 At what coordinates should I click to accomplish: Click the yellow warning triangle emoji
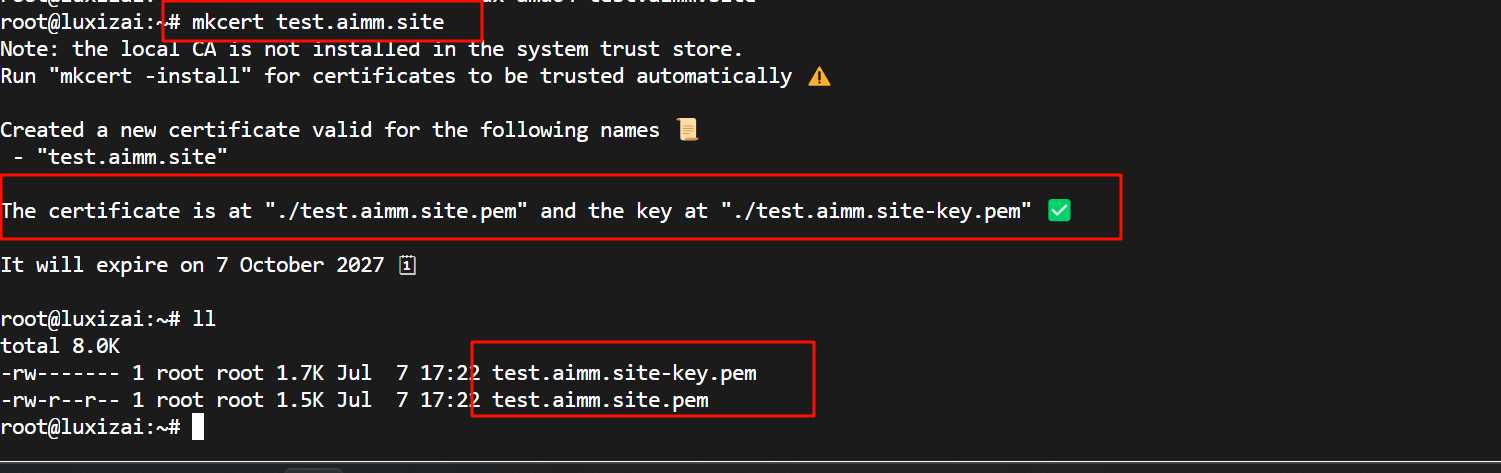coord(819,76)
